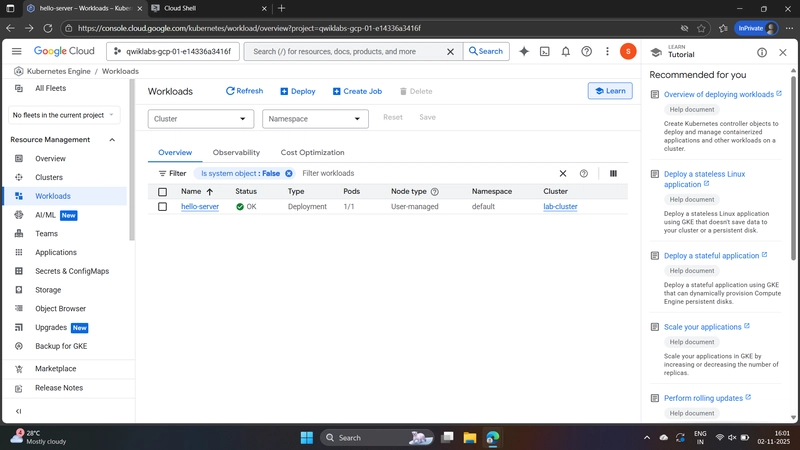Open the Namespace dropdown
This screenshot has width=800, height=450.
click(315, 118)
